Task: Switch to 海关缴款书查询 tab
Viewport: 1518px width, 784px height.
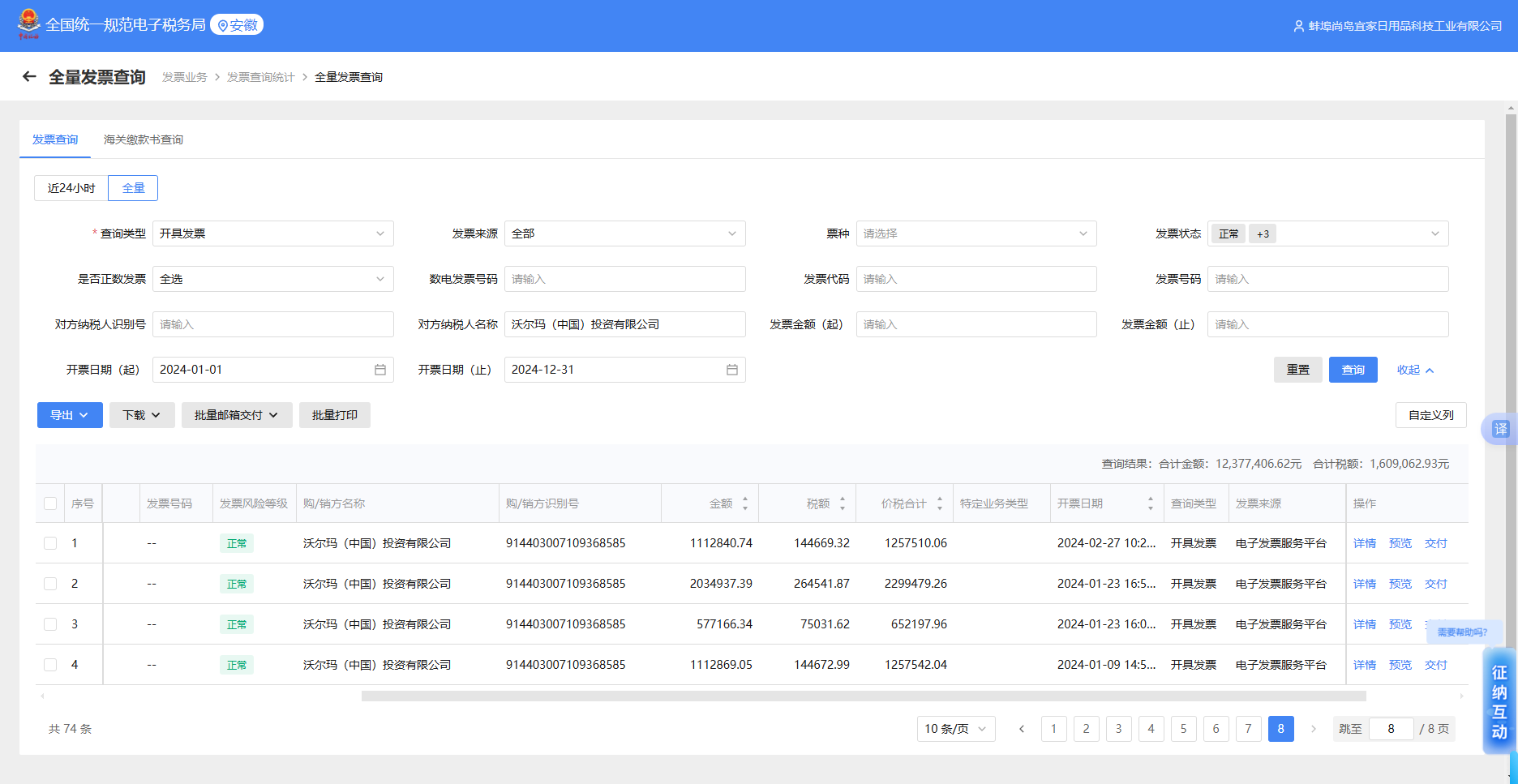Action: tap(143, 139)
